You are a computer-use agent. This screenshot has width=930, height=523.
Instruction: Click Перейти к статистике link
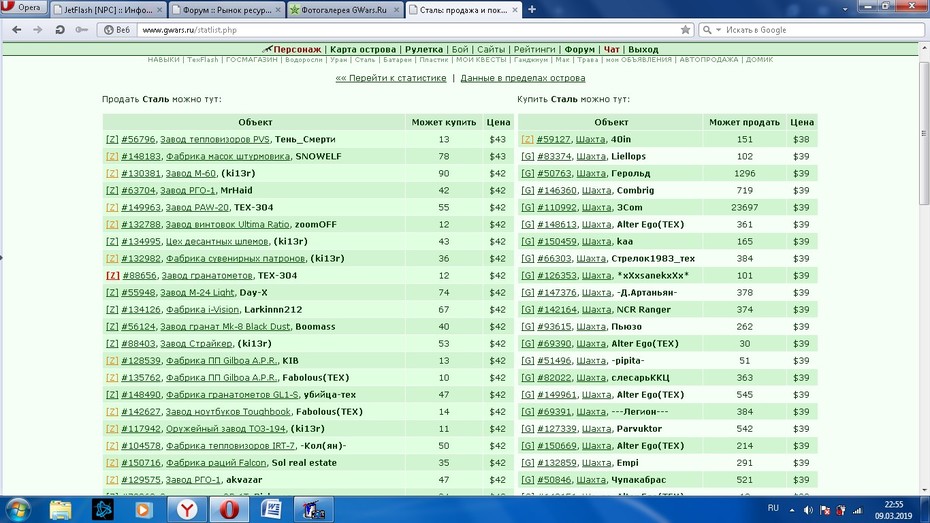click(x=391, y=78)
